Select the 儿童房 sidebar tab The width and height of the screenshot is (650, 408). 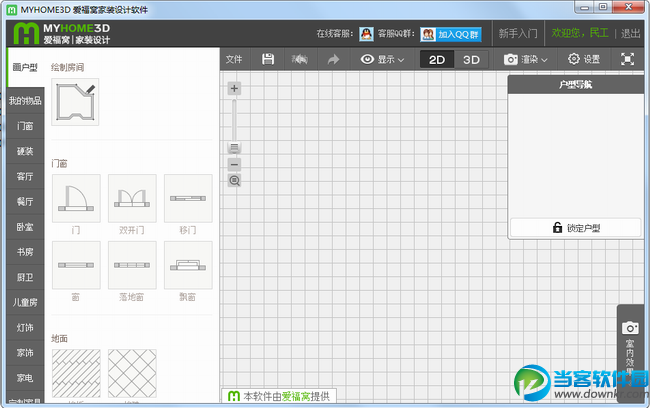25,302
